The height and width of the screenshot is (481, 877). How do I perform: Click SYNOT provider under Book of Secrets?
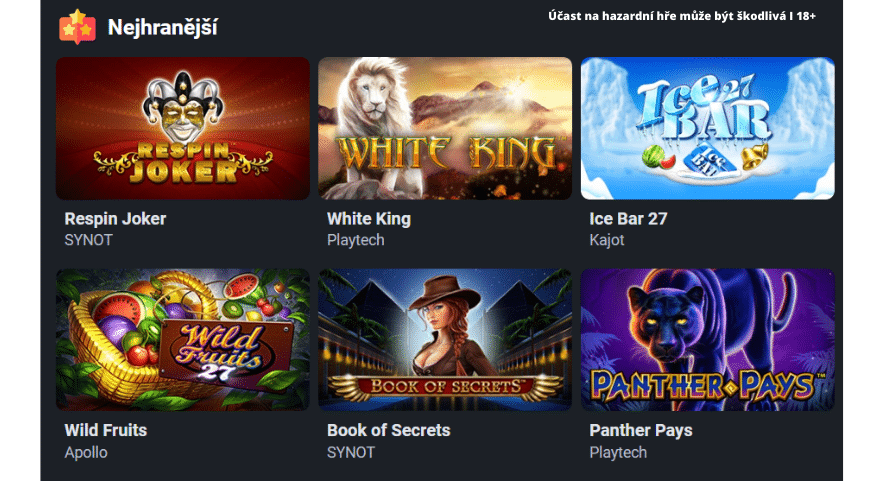(351, 452)
